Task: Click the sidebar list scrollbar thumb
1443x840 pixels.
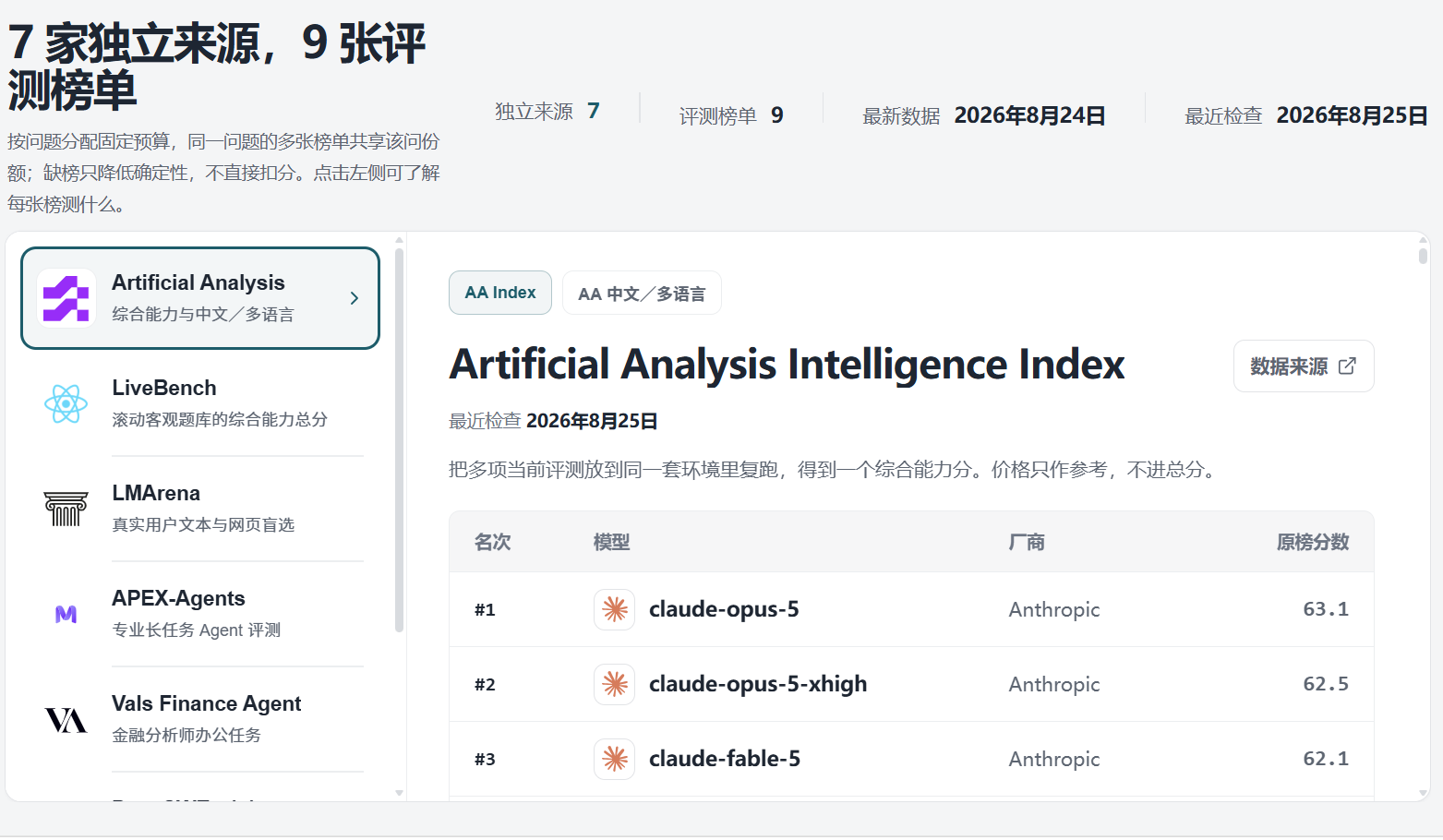Action: tap(400, 439)
